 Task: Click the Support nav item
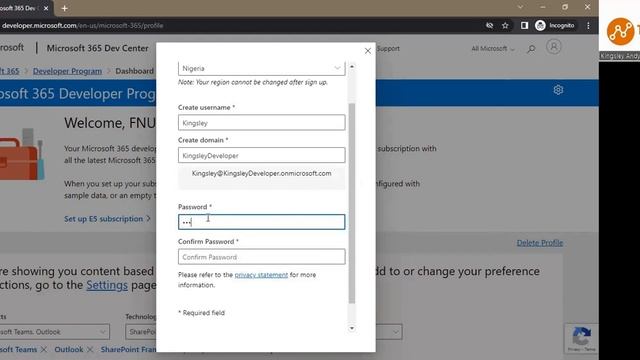[x=388, y=49]
